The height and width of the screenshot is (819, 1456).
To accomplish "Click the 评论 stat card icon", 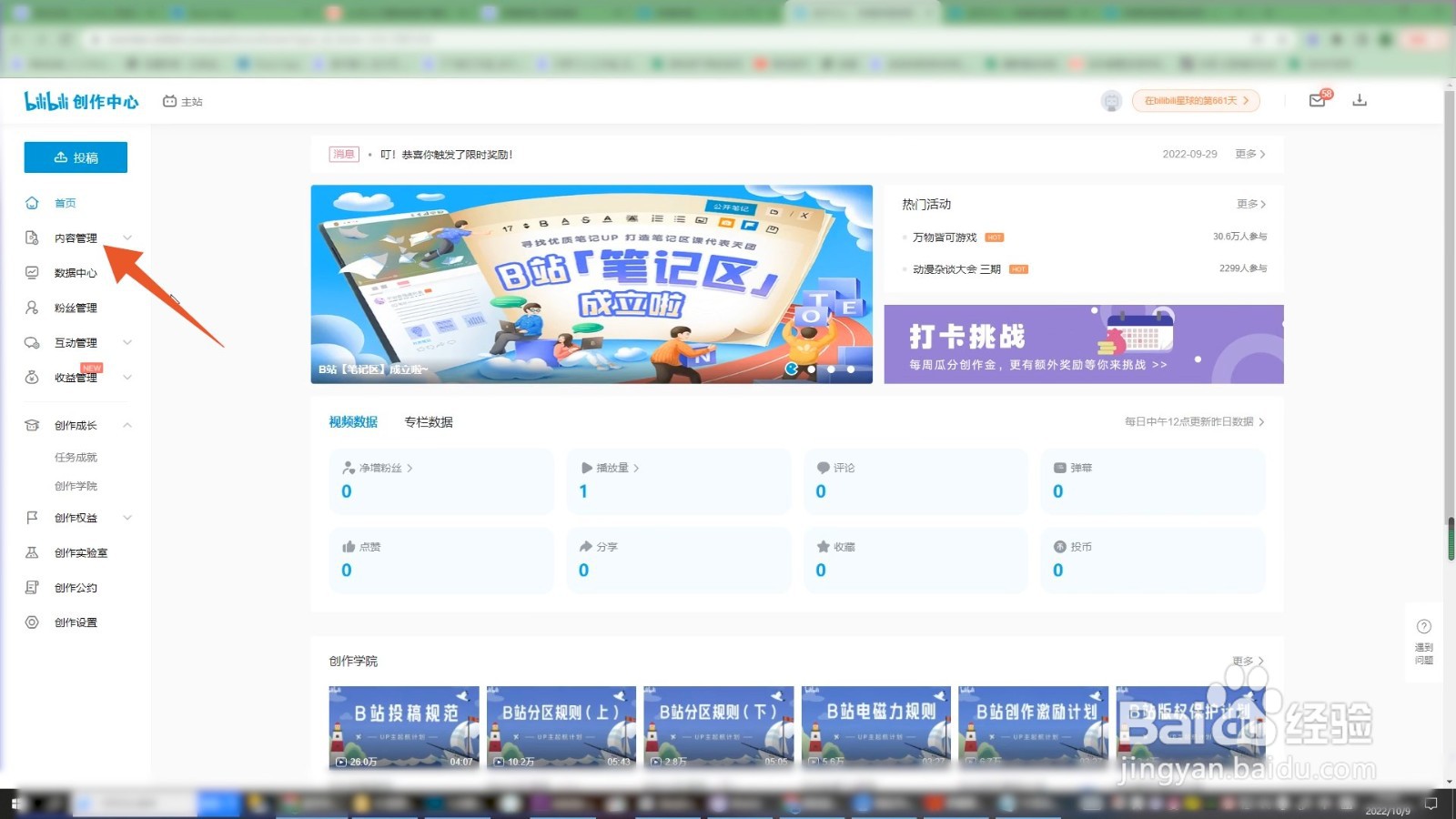I will click(x=823, y=468).
